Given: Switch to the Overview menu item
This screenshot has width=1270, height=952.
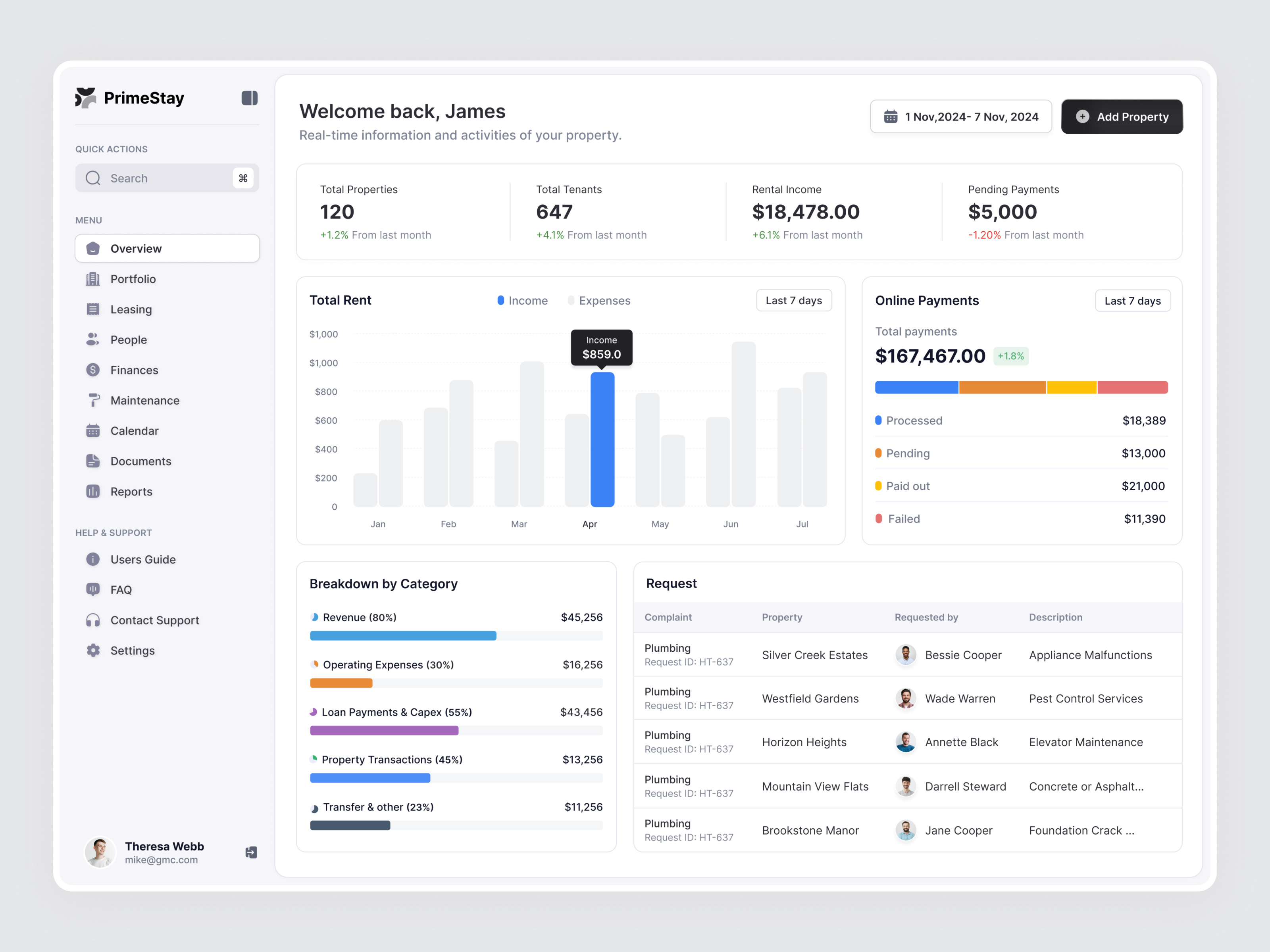Looking at the screenshot, I should coord(135,248).
